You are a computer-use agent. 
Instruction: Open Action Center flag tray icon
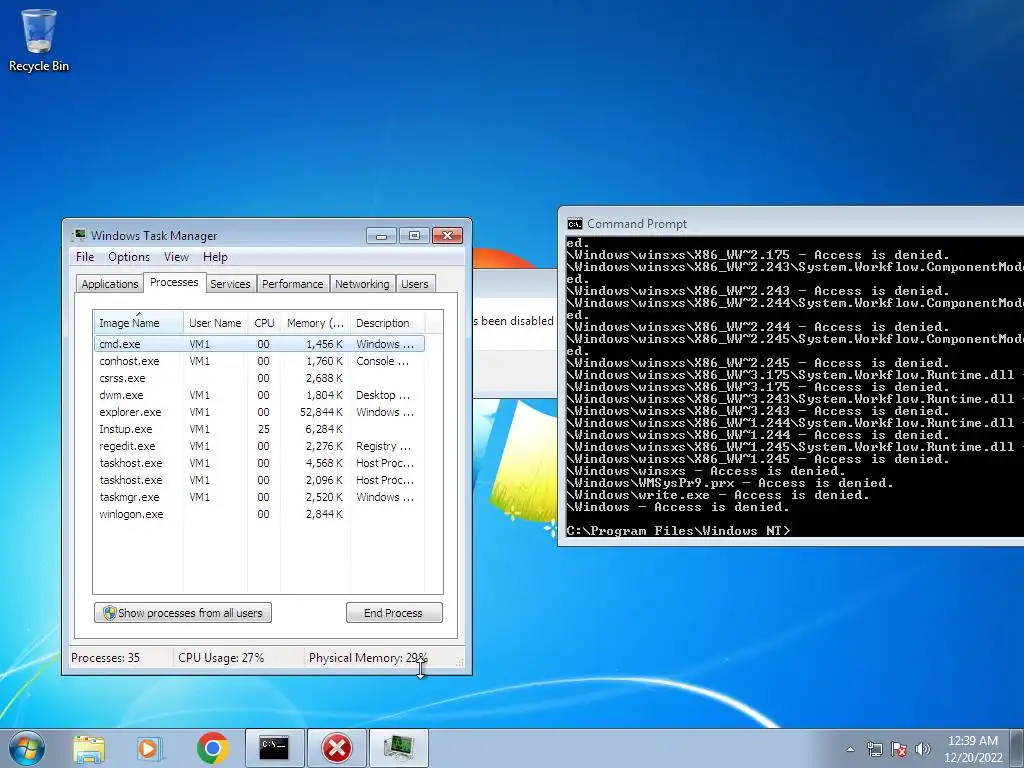899,749
